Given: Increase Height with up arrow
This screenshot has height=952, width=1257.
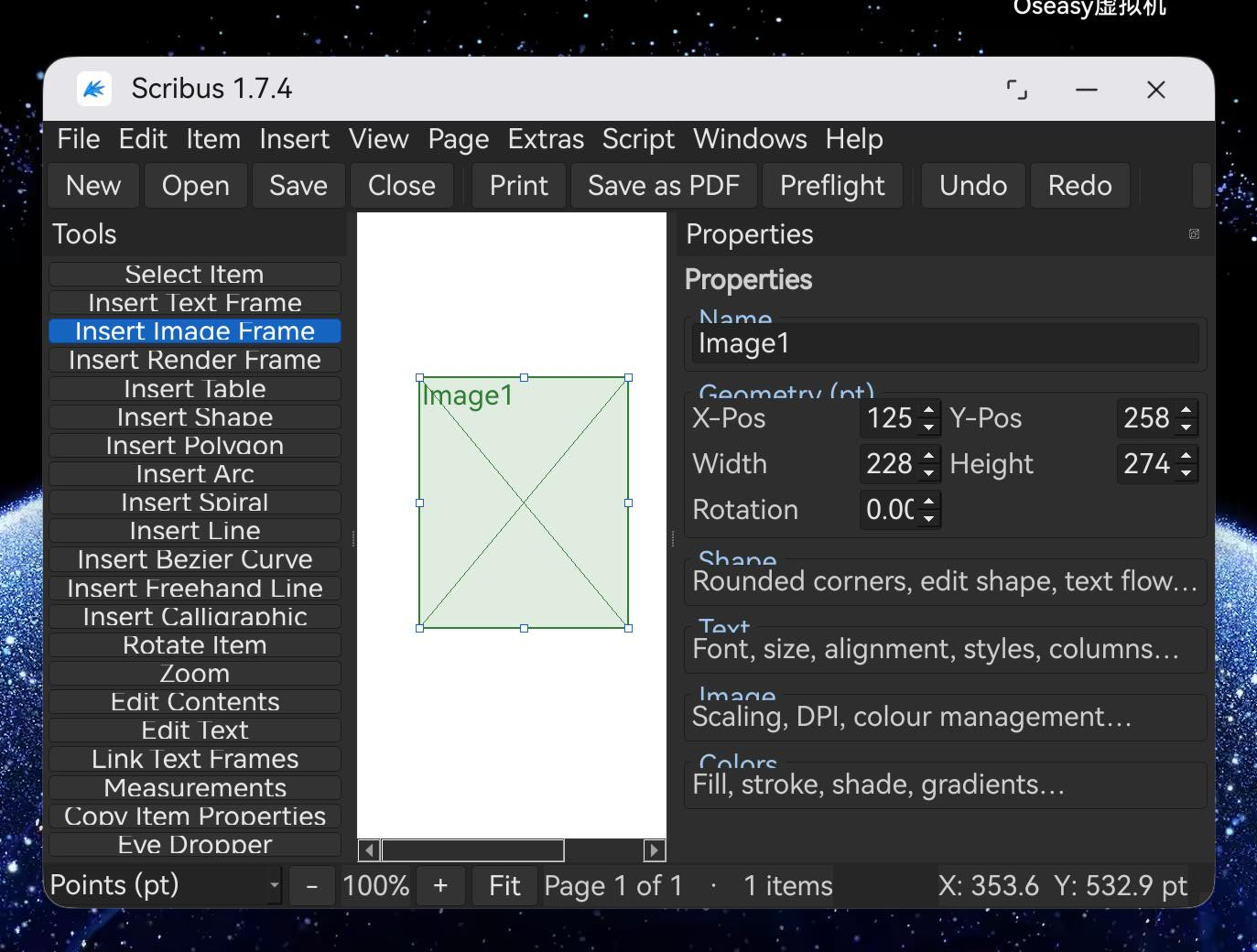Looking at the screenshot, I should tap(1186, 455).
